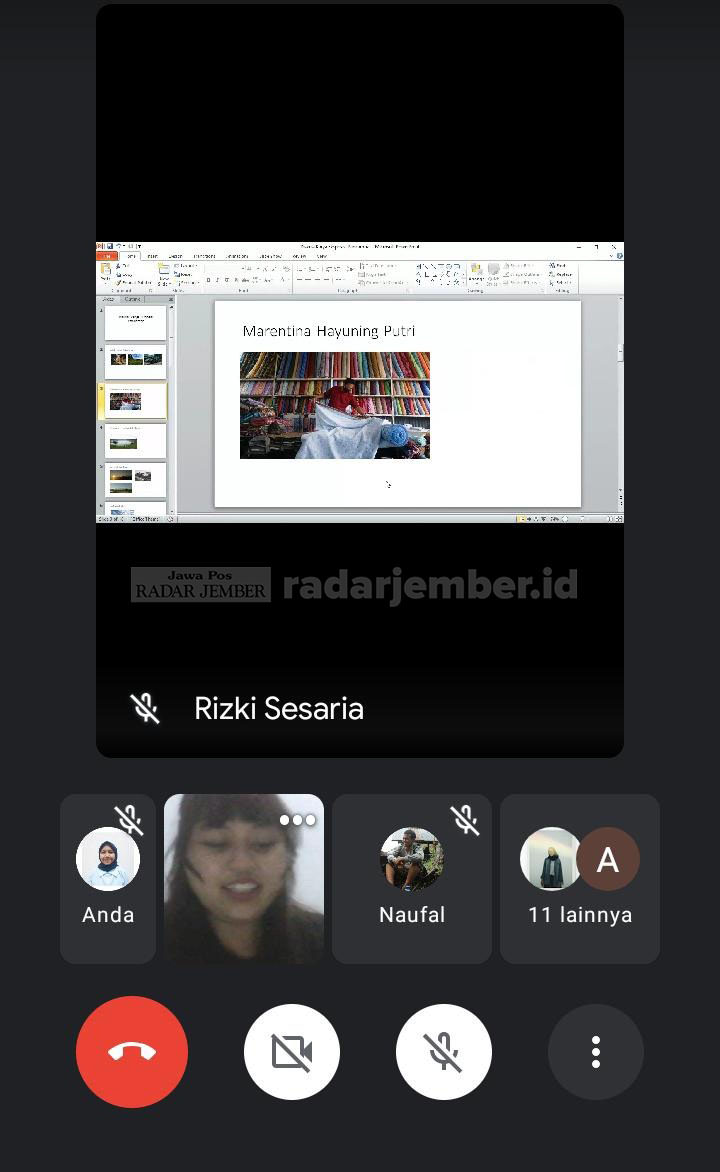The height and width of the screenshot is (1172, 720).
Task: Tap the muted mic icon on Anda's tile
Action: click(129, 820)
